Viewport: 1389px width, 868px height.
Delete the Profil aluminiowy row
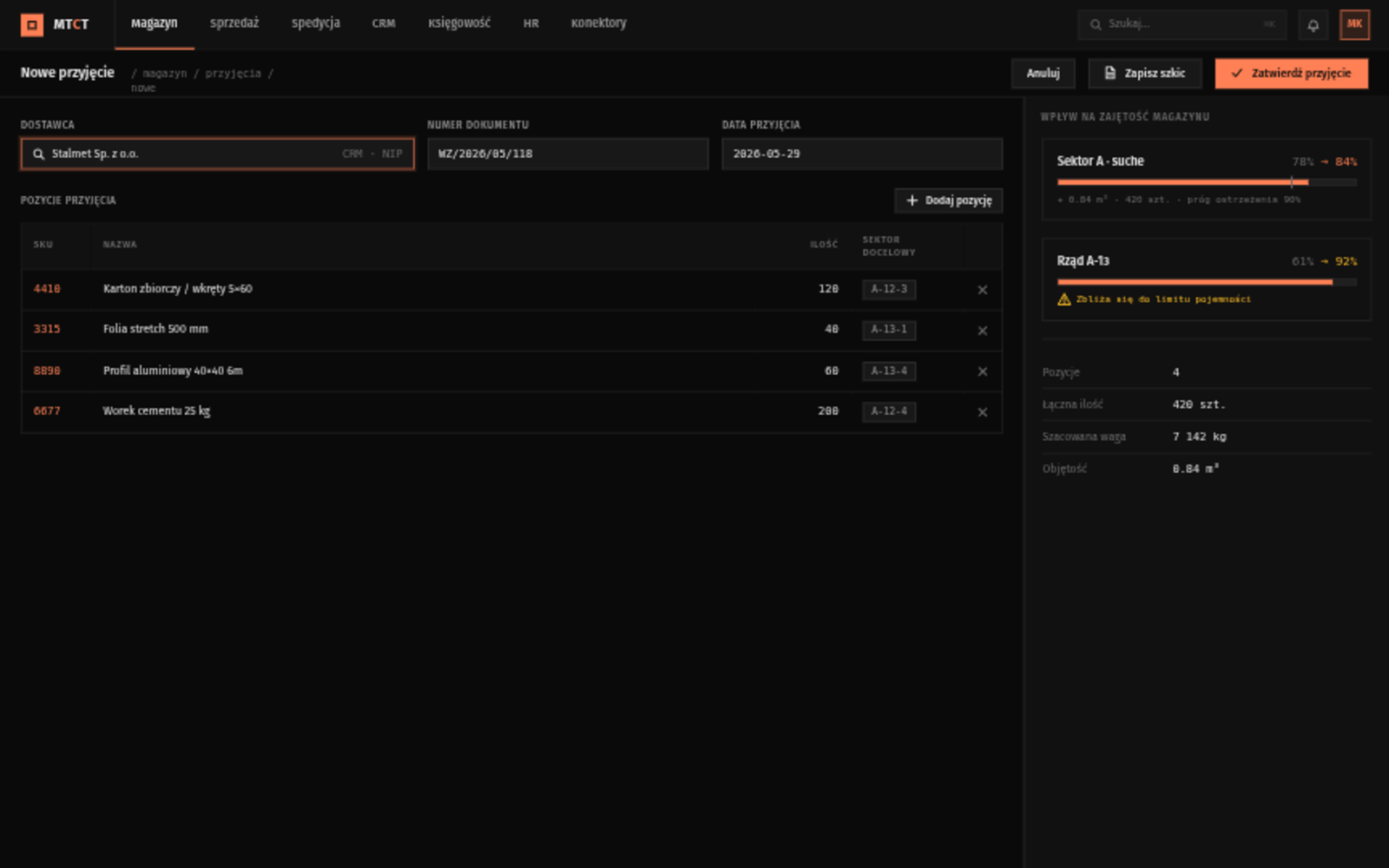[983, 372]
